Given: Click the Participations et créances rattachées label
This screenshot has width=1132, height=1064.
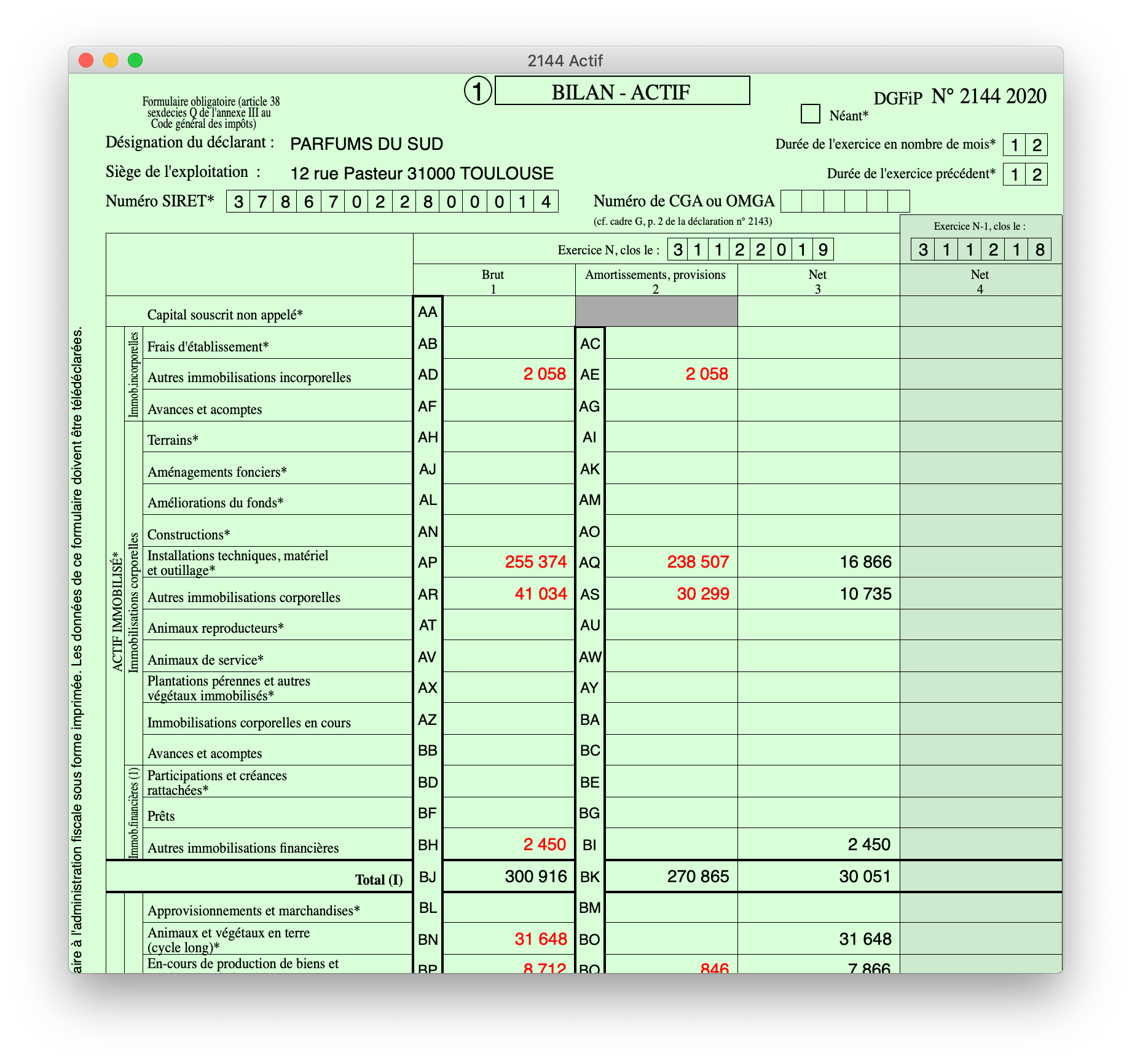Looking at the screenshot, I should pos(217,783).
